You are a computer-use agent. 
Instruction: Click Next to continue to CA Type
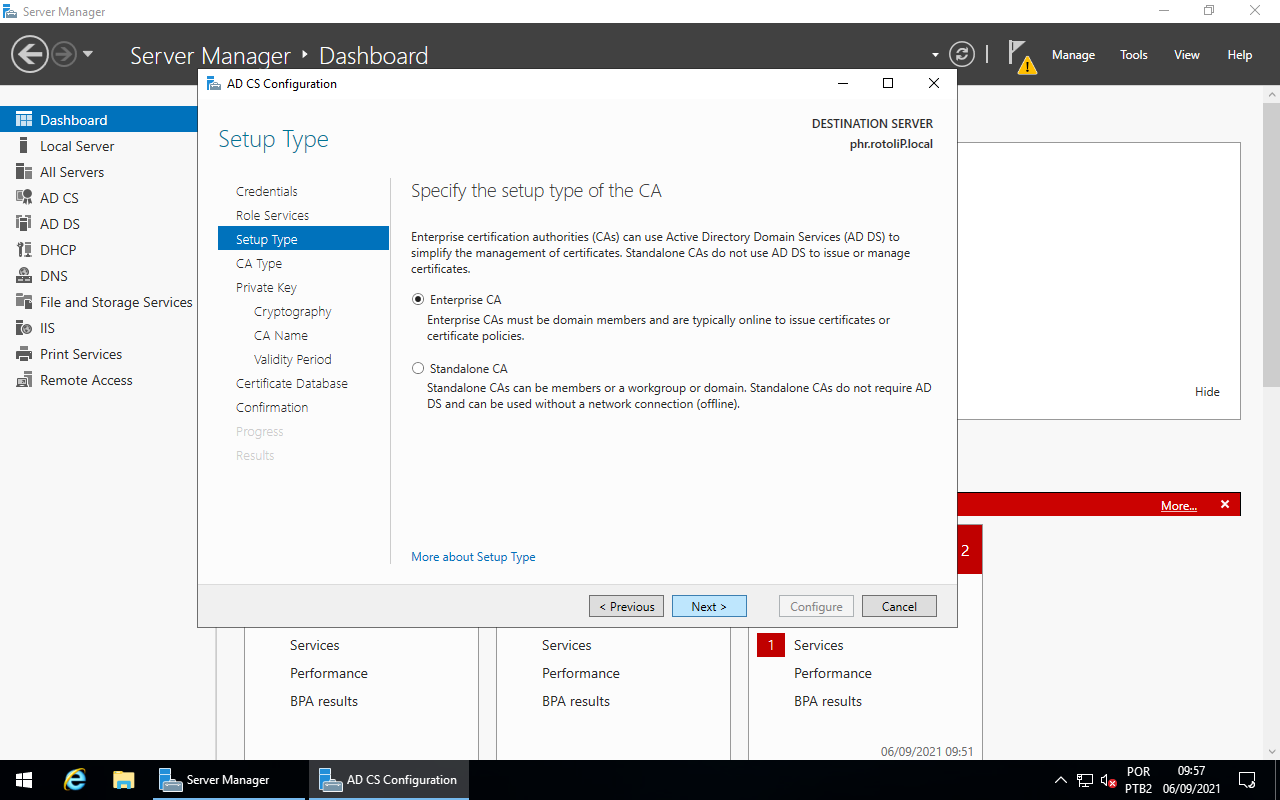click(x=709, y=606)
